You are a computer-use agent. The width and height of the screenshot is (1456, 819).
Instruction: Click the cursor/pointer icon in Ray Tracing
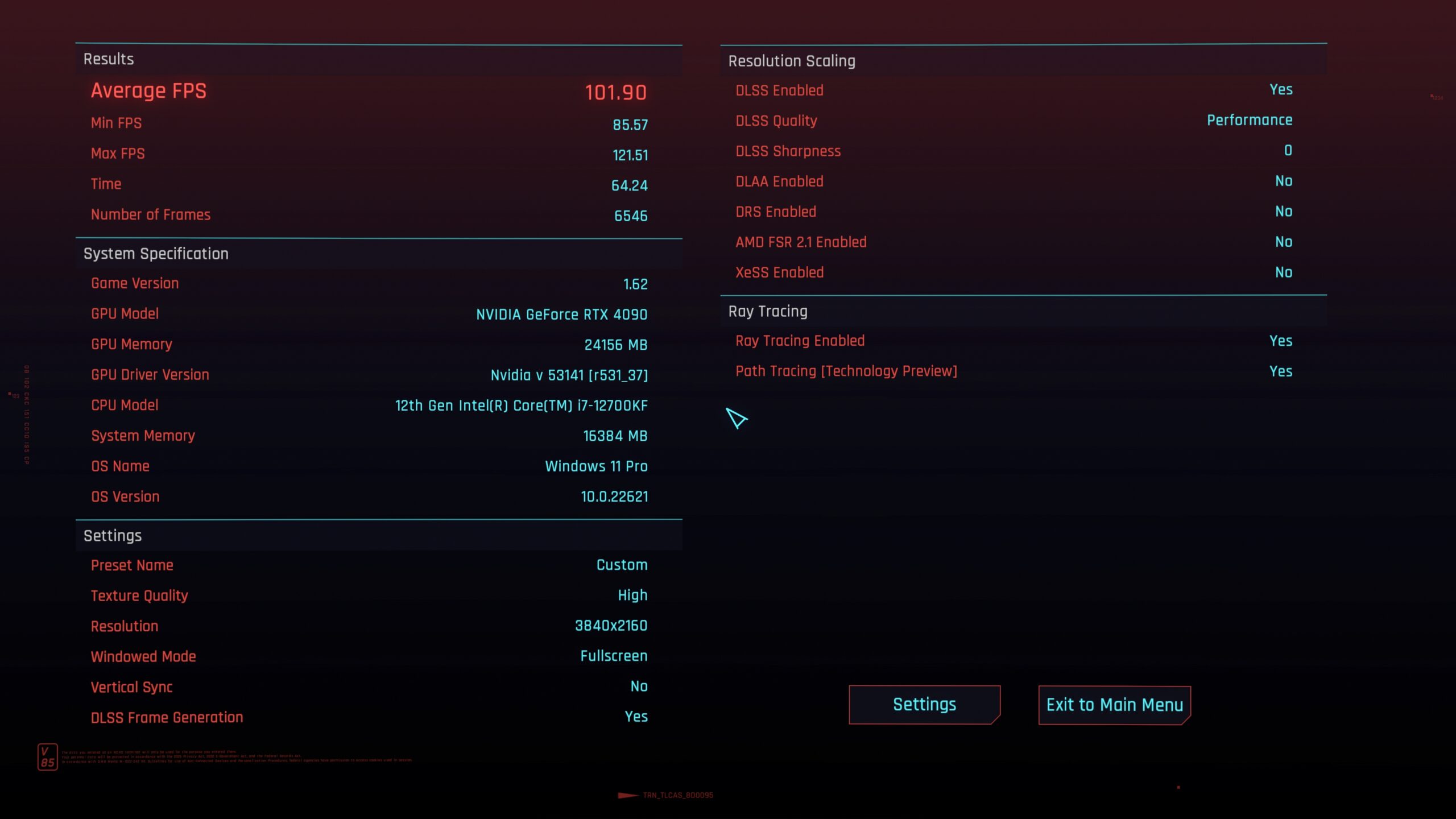pyautogui.click(x=738, y=418)
